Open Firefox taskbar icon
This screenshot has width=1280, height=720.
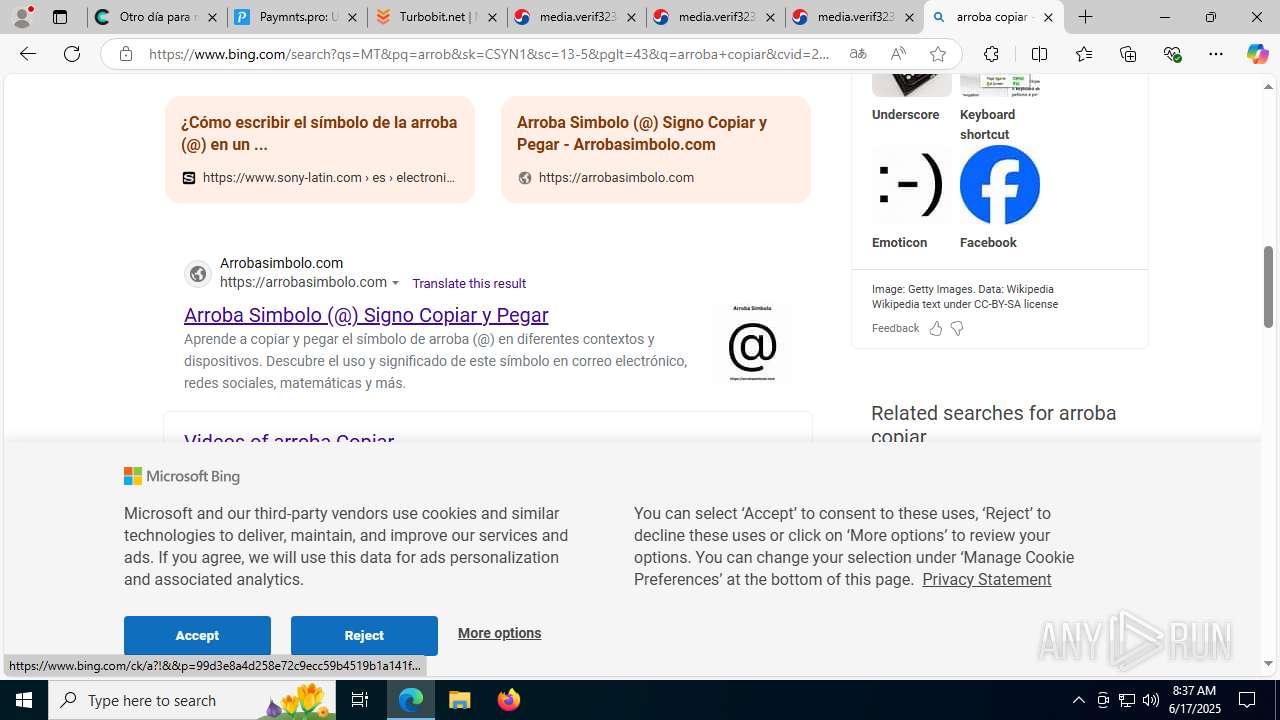[x=509, y=700]
